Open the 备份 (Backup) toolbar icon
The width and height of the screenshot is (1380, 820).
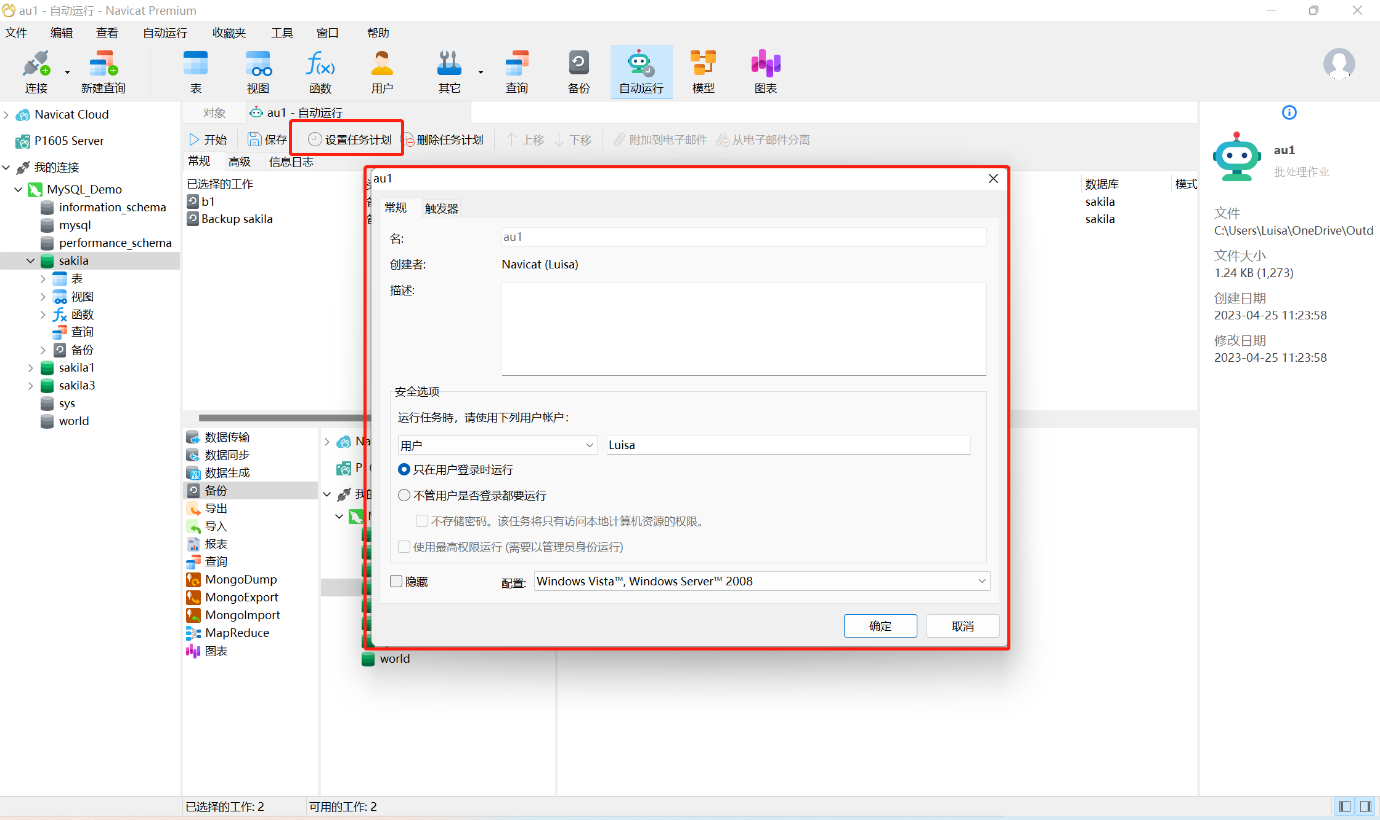(579, 72)
